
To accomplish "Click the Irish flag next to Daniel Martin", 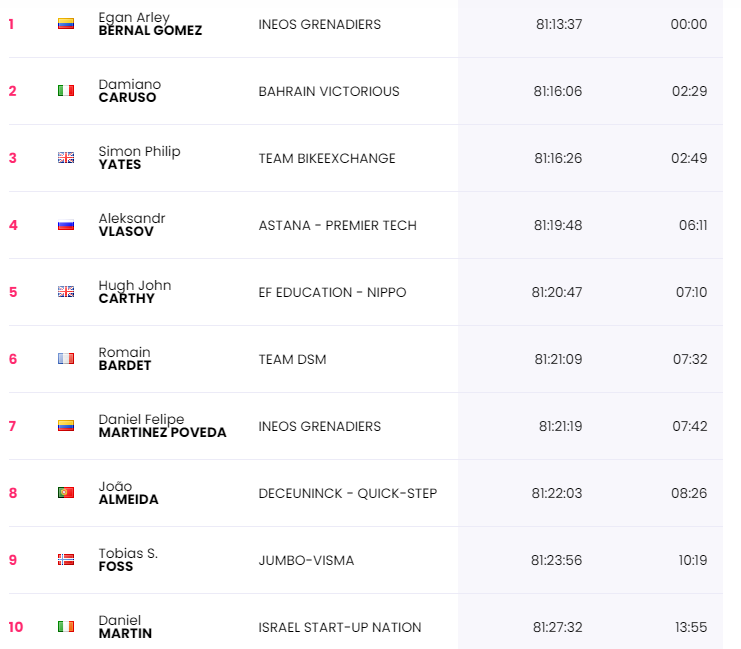I will pyautogui.click(x=66, y=627).
